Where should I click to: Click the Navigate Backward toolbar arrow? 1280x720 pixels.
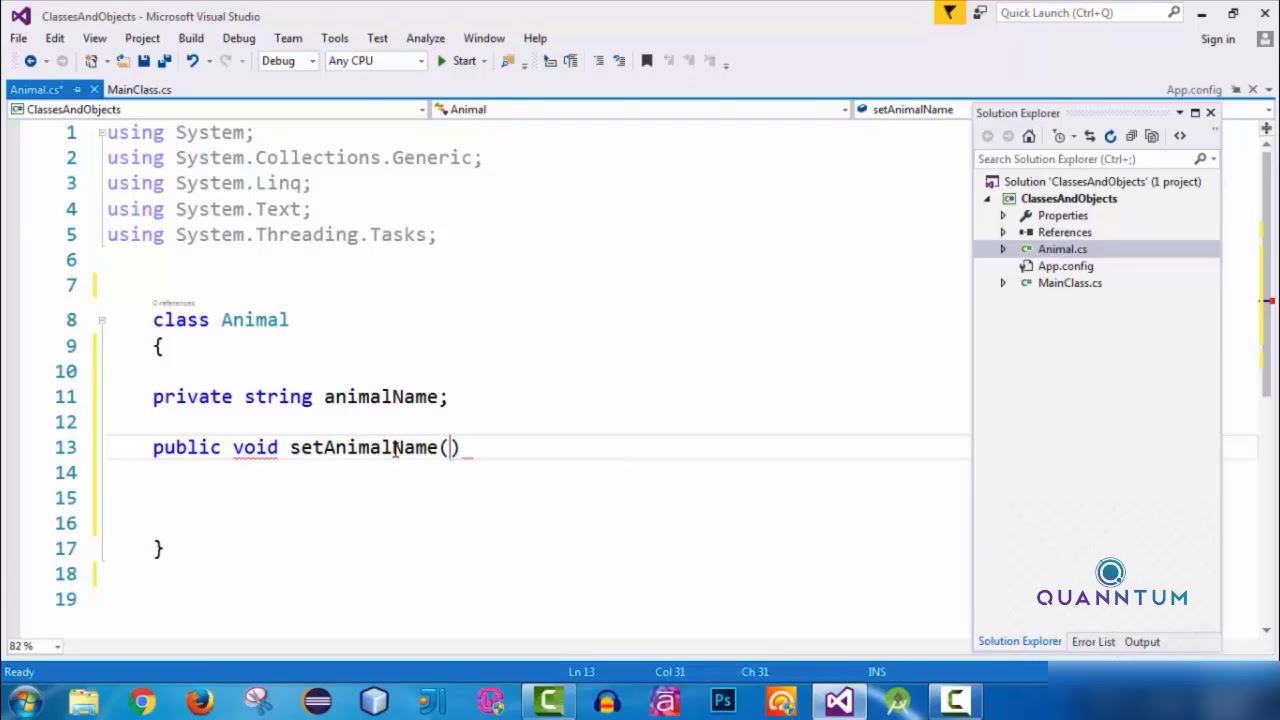point(30,61)
